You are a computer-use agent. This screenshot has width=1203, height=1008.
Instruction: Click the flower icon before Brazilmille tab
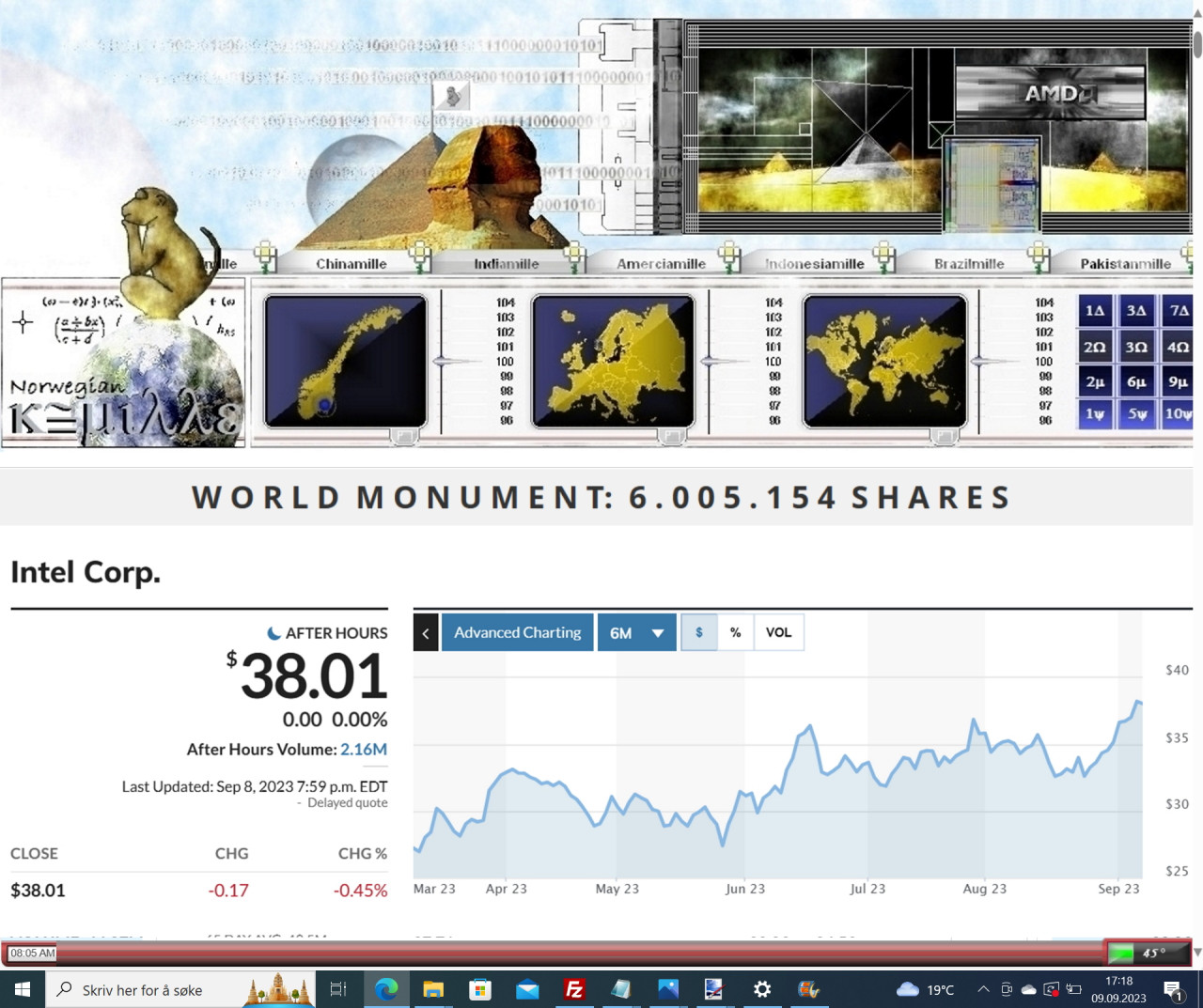[x=883, y=256]
